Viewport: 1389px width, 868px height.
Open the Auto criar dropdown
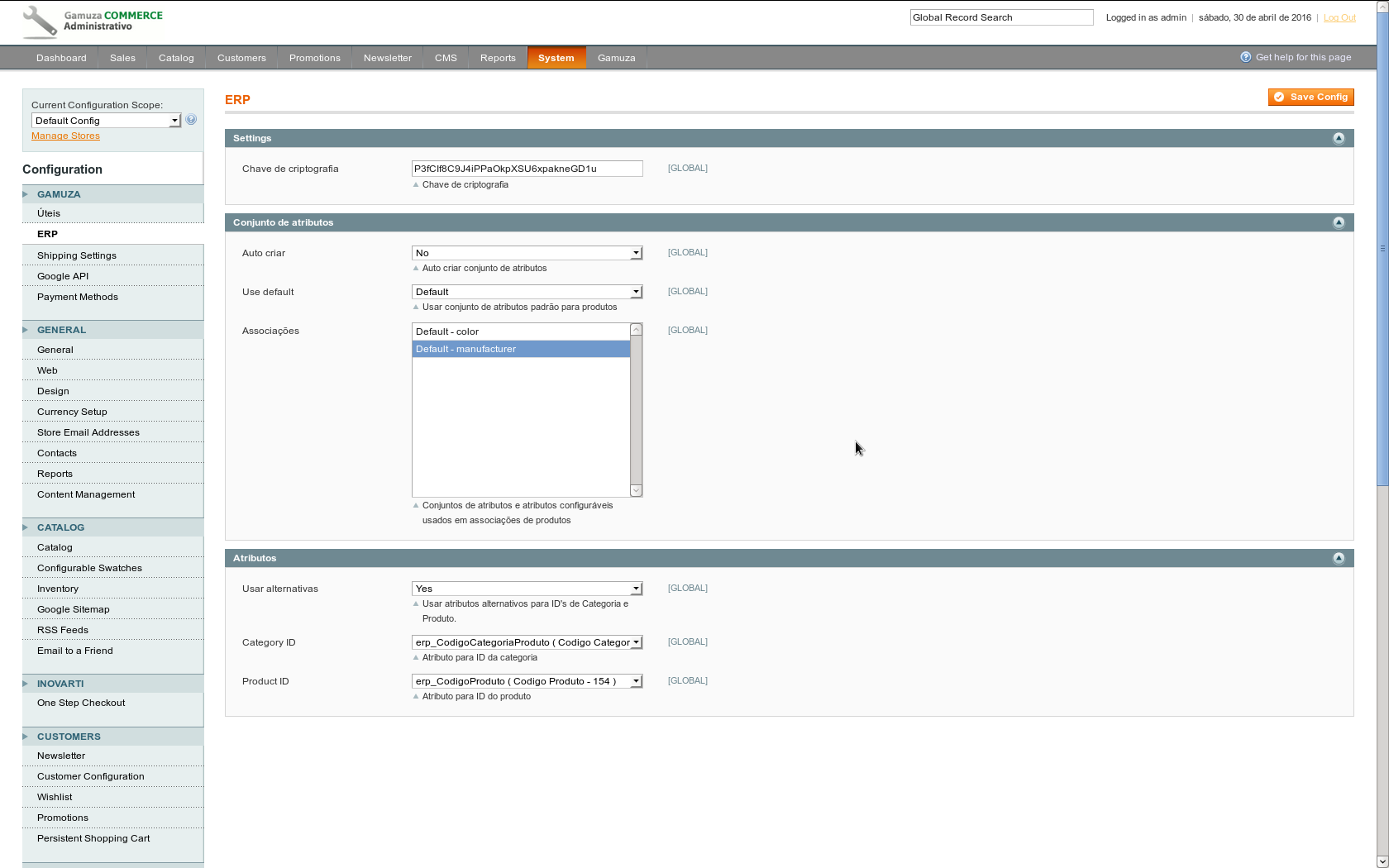click(527, 253)
